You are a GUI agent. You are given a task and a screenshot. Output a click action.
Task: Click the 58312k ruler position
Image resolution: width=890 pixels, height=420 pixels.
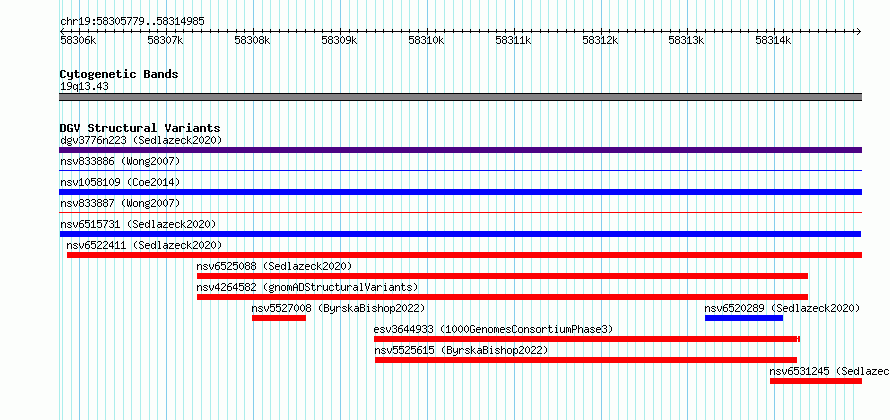(600, 40)
